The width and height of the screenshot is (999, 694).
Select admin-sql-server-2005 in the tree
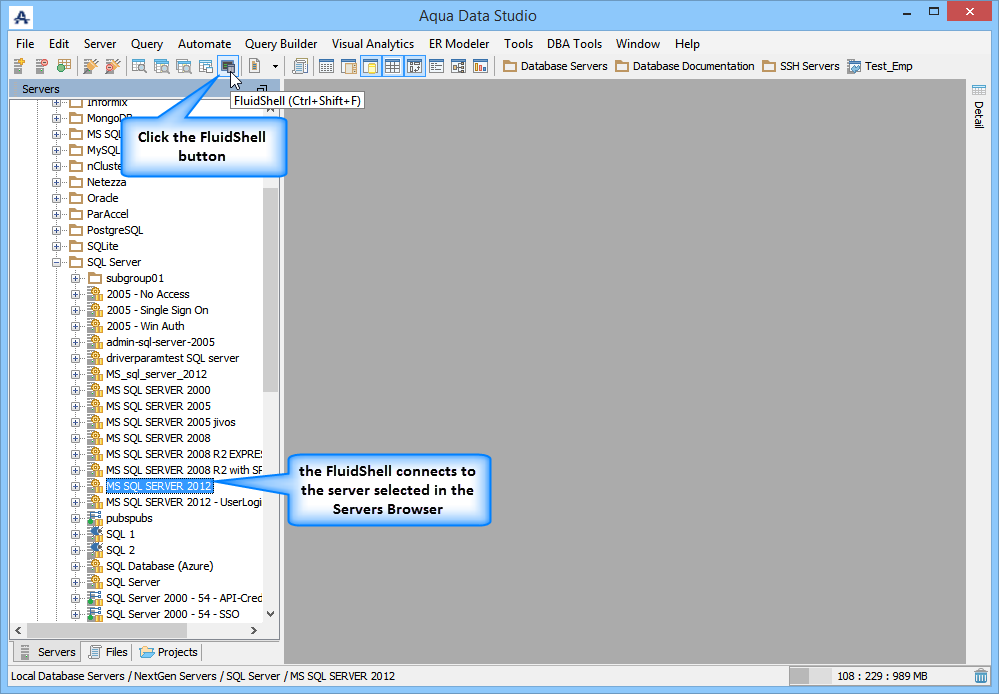161,342
